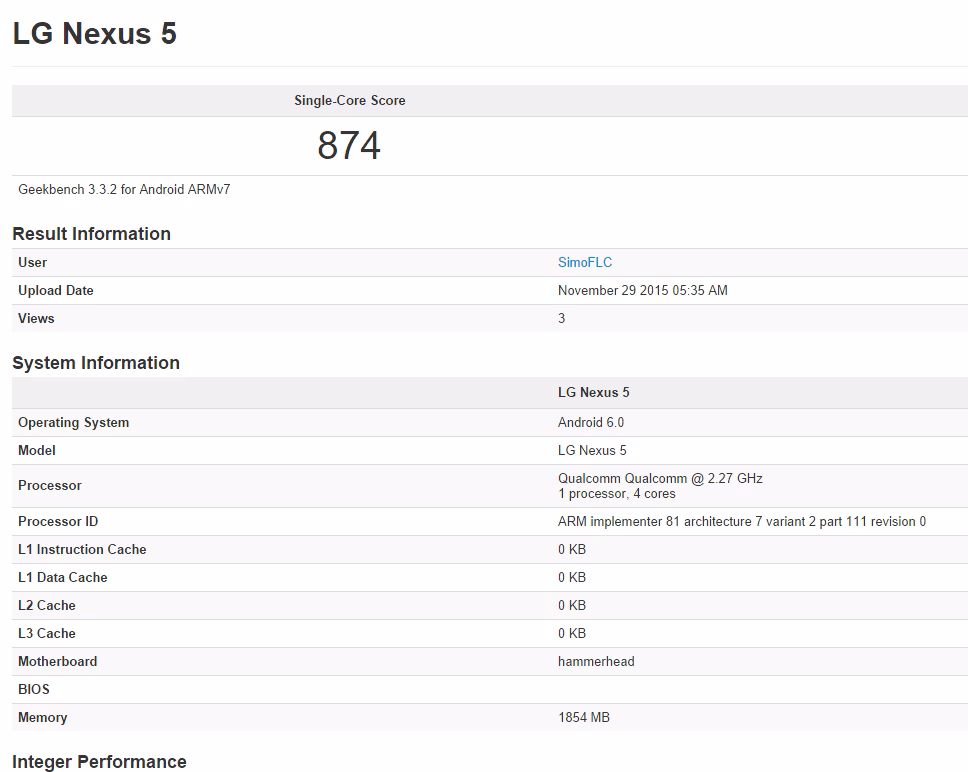
Task: Select the Model row label
Action: coord(36,450)
